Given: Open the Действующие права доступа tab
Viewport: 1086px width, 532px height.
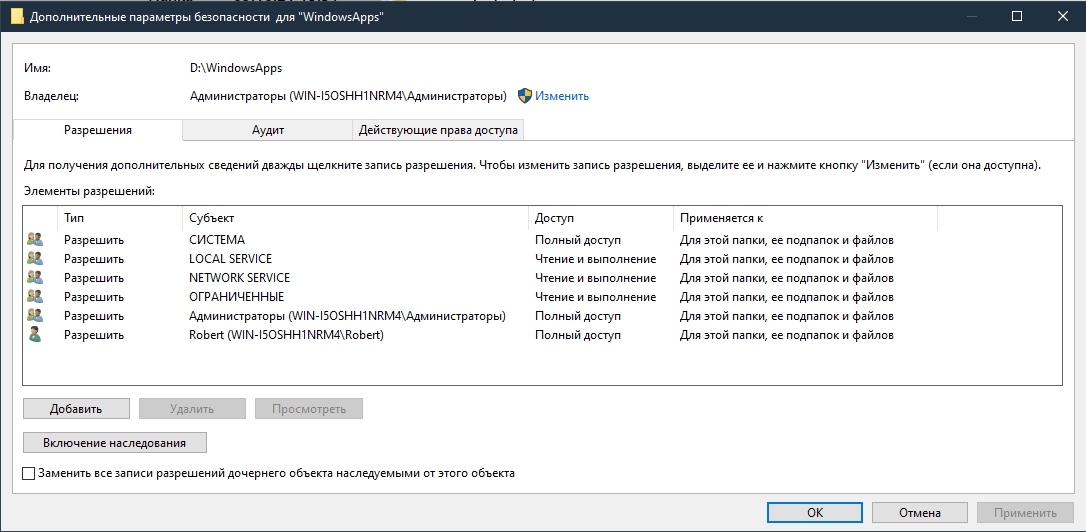Looking at the screenshot, I should point(439,130).
